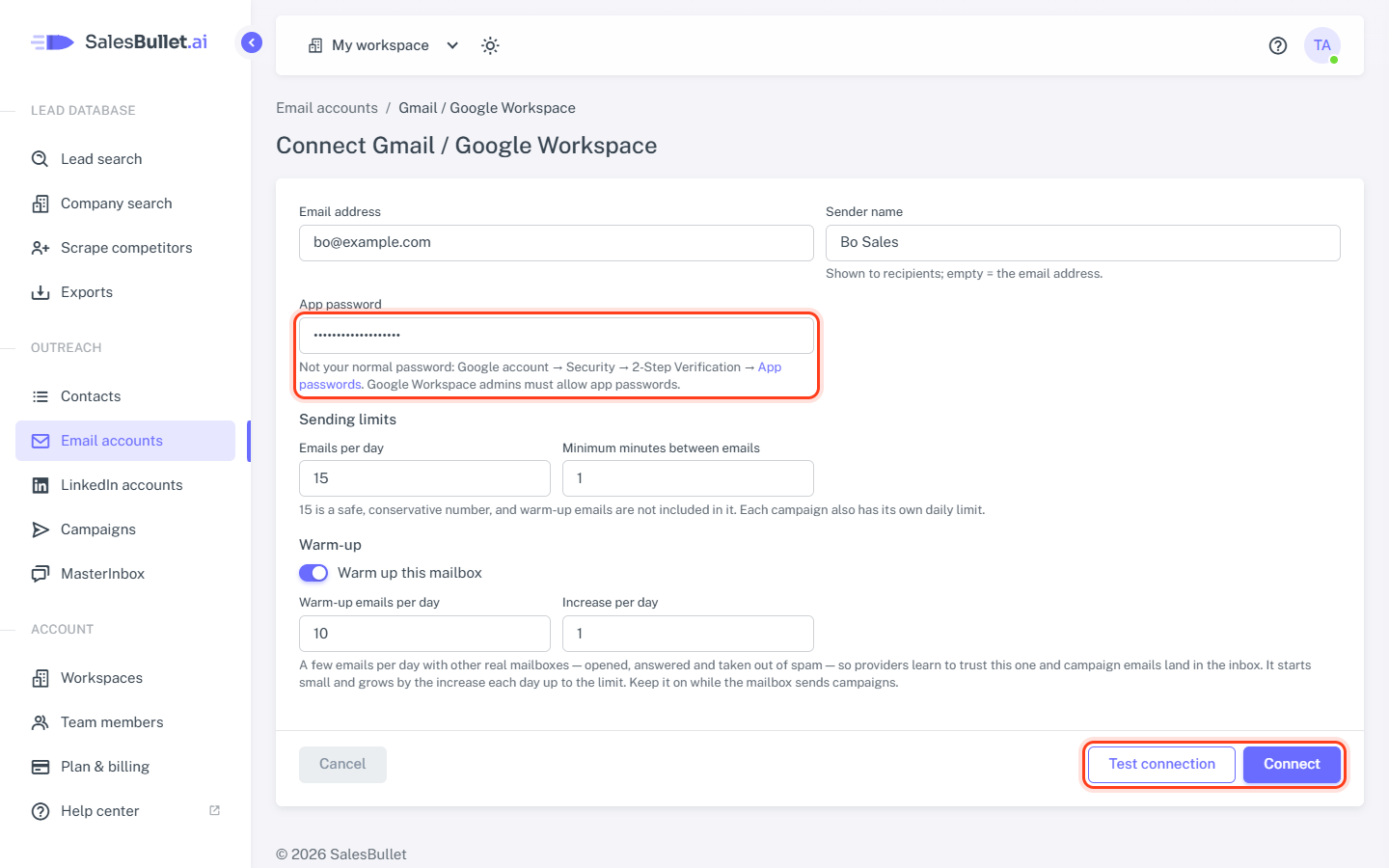This screenshot has height=868, width=1389.
Task: Click the Contacts list icon
Action: click(x=41, y=396)
